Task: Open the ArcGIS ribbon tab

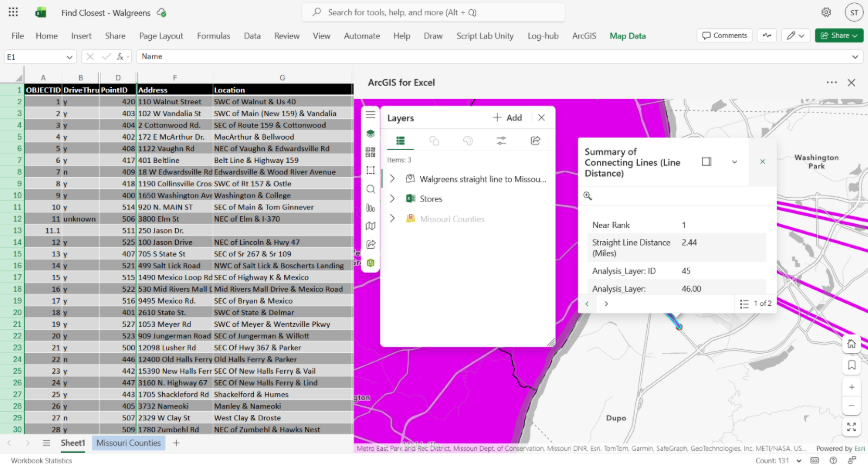Action: pos(584,35)
